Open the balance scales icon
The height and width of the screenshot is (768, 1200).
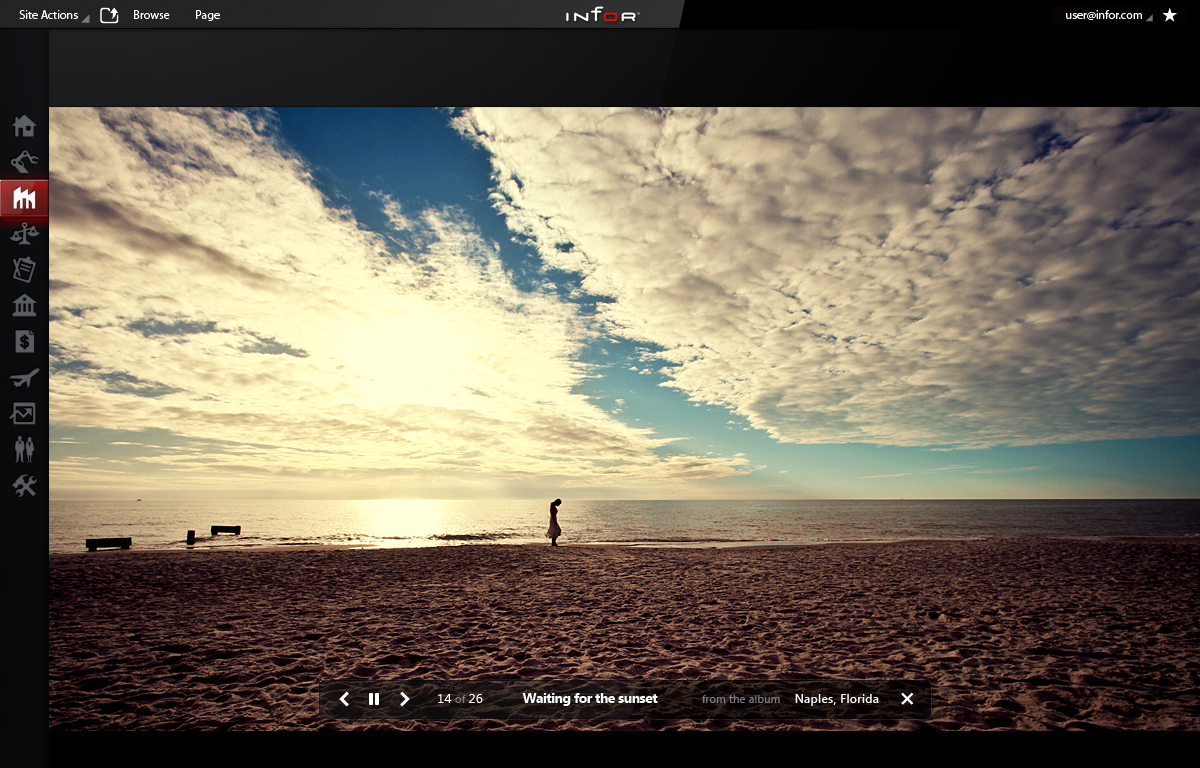pyautogui.click(x=24, y=234)
